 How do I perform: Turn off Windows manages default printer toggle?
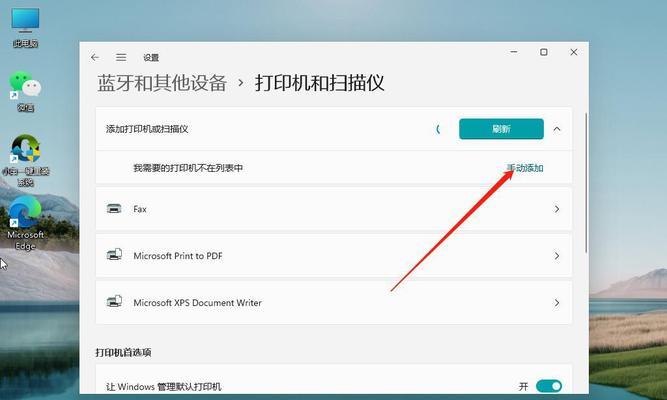[549, 386]
